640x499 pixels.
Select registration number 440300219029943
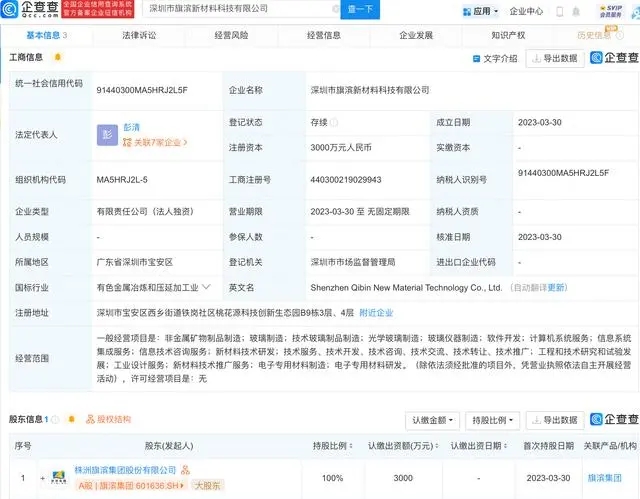point(346,180)
